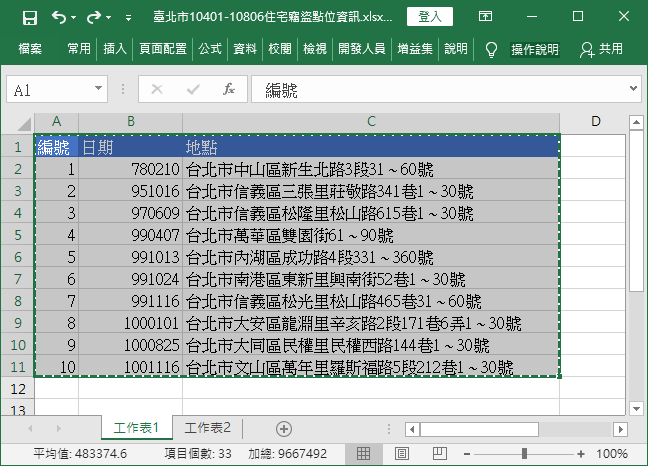Screen dimensions: 648x466
Task: Click the New Sheet plus icon
Action: 284,429
